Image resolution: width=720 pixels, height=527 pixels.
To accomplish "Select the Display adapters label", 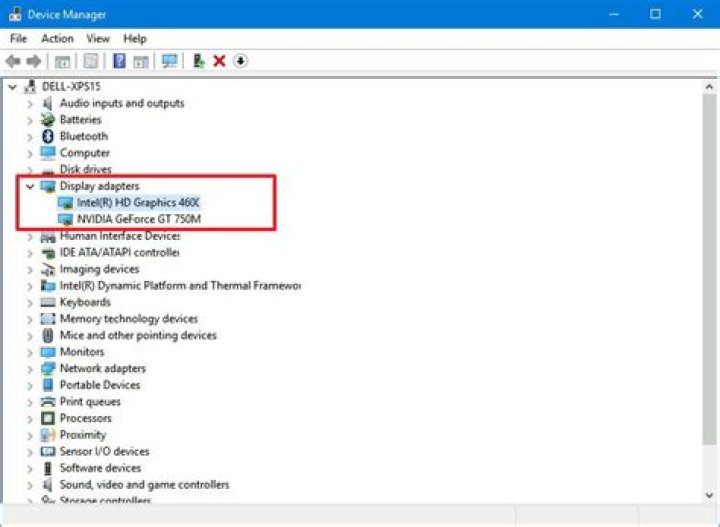I will 100,186.
